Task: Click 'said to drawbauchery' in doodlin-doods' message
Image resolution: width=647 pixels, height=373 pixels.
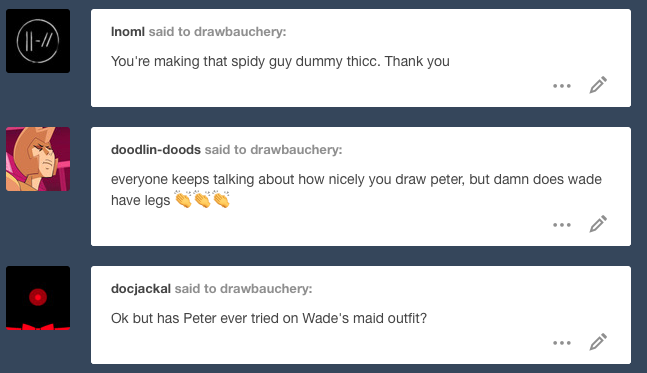Action: click(273, 150)
